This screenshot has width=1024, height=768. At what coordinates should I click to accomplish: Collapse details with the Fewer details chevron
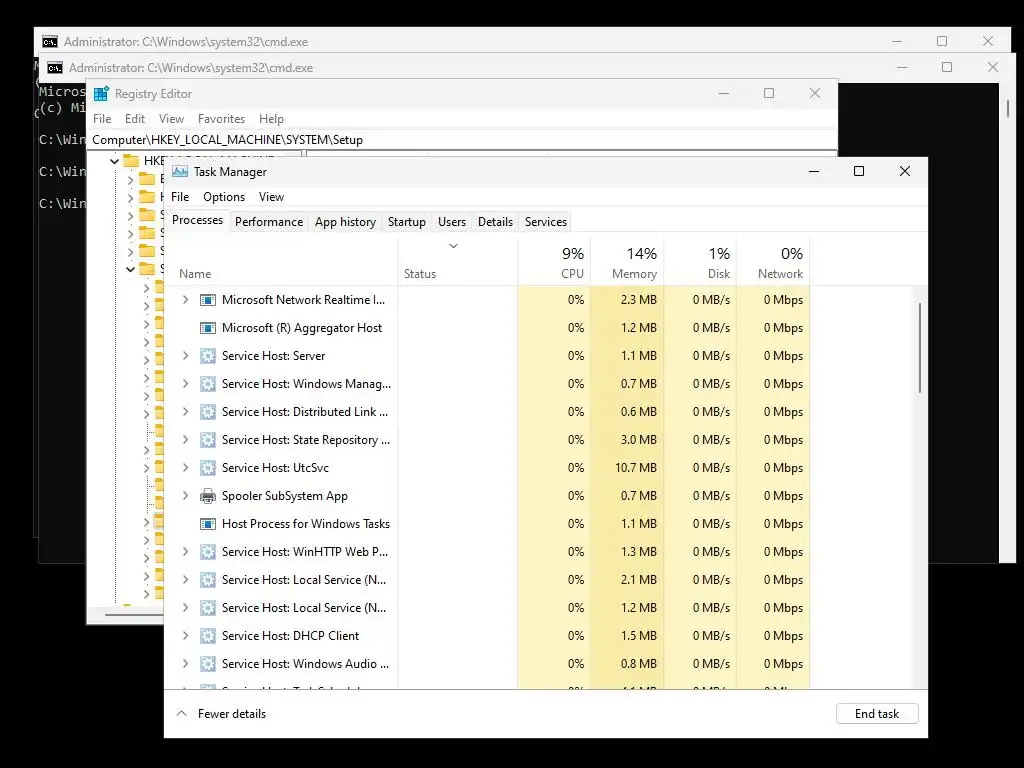pos(182,714)
